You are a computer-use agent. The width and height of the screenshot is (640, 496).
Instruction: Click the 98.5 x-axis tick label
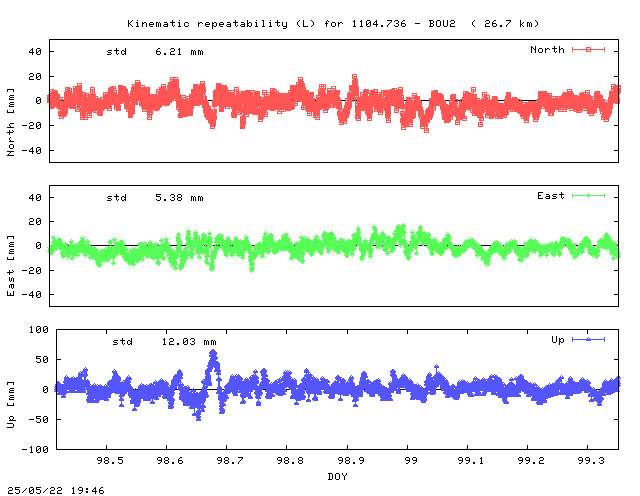[110, 461]
